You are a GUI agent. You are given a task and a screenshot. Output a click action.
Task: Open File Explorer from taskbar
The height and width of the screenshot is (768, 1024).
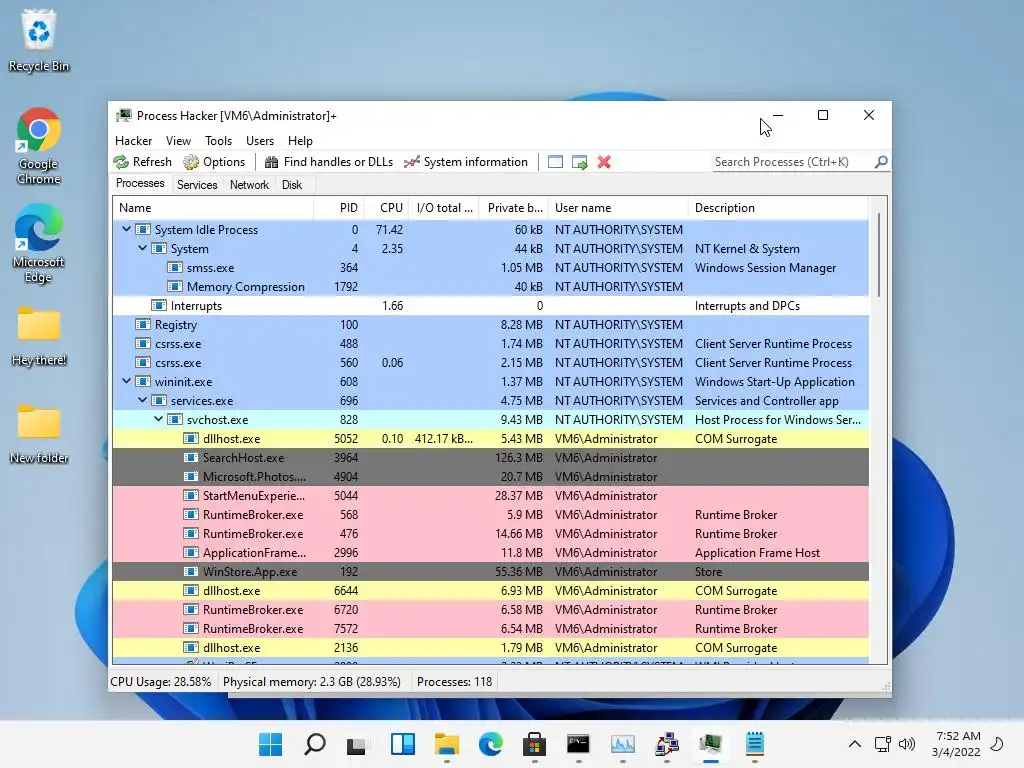point(447,744)
